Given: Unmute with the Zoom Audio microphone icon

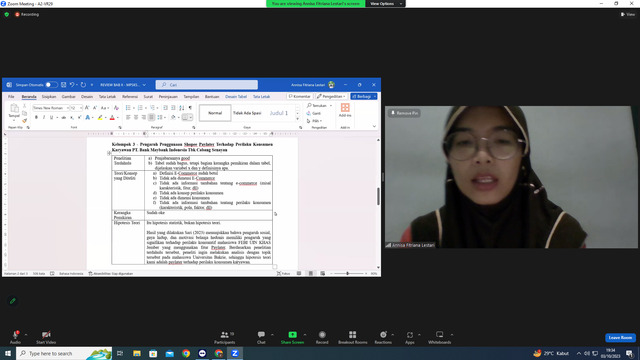Looking at the screenshot, I should [x=15, y=335].
